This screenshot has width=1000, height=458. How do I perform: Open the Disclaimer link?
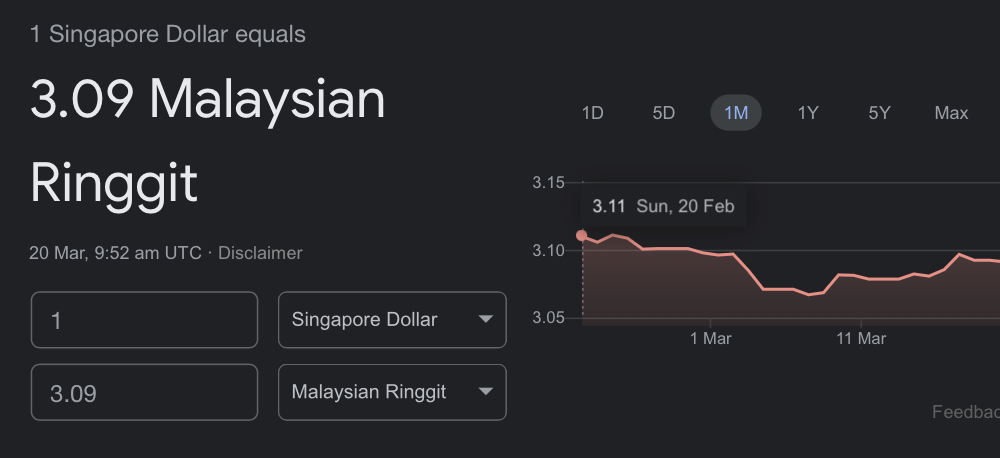point(260,253)
